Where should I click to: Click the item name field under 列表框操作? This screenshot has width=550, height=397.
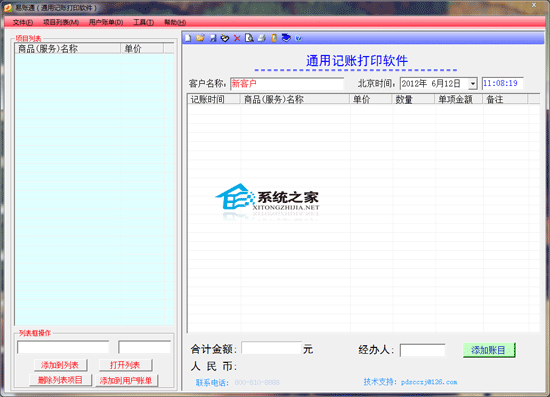63,347
